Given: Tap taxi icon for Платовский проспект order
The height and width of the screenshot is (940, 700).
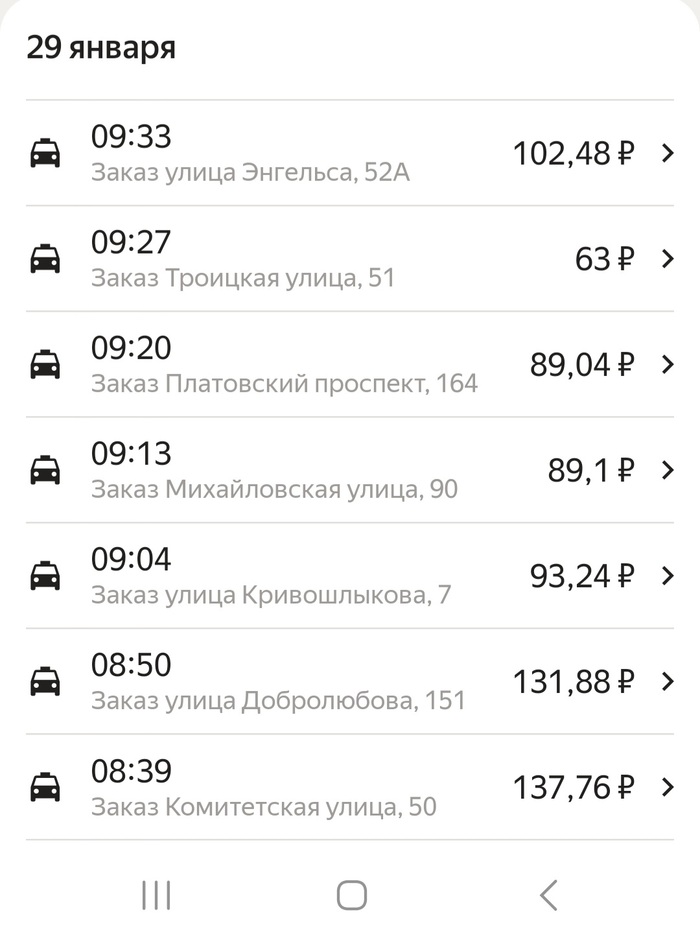Looking at the screenshot, I should tap(45, 365).
